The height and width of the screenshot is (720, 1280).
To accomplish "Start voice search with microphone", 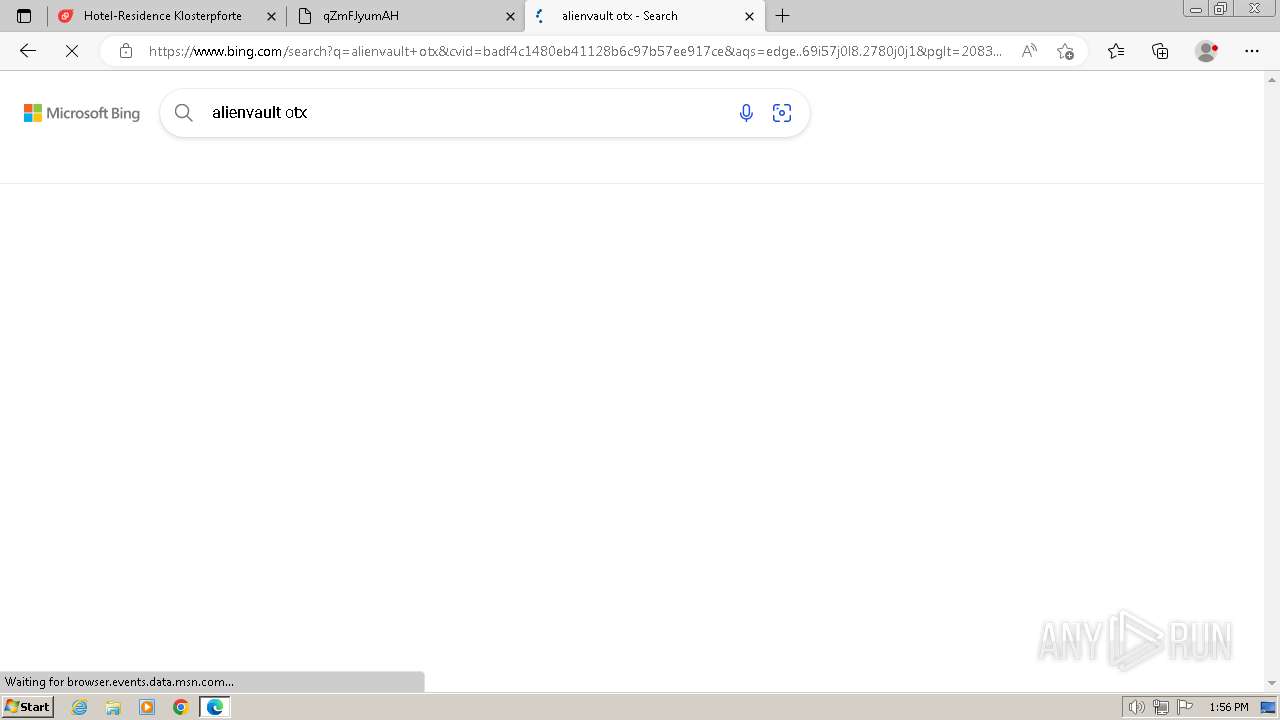I will (746, 113).
